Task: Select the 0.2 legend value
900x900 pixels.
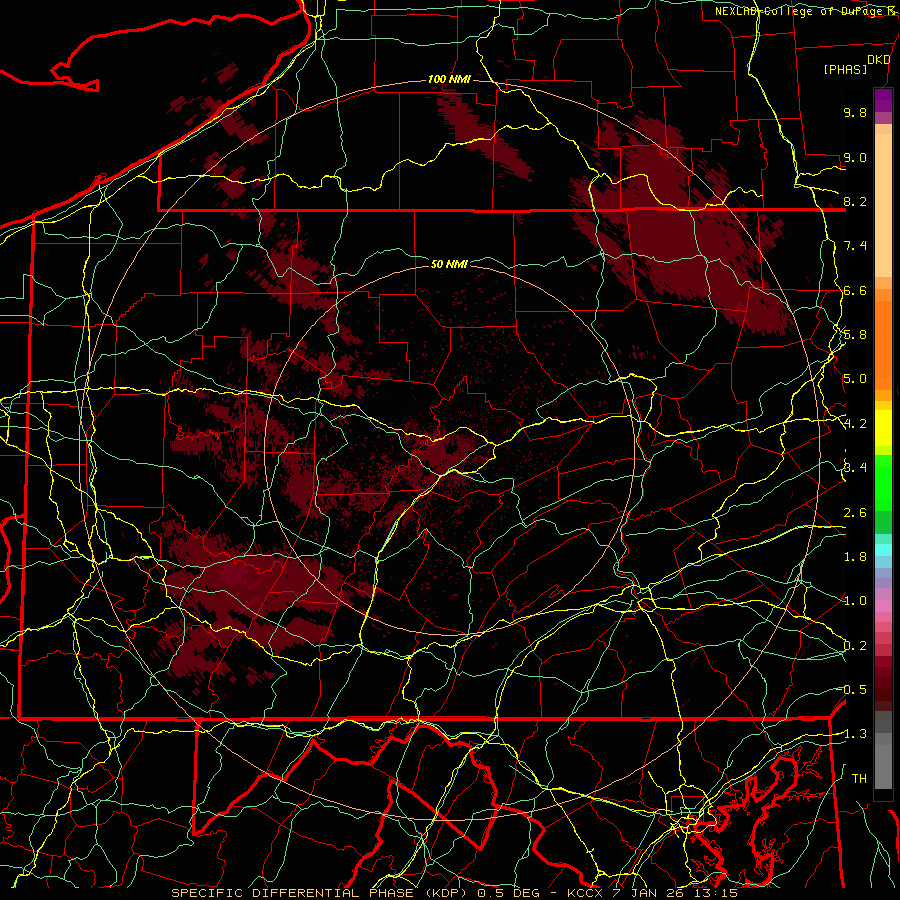Action: (x=855, y=646)
